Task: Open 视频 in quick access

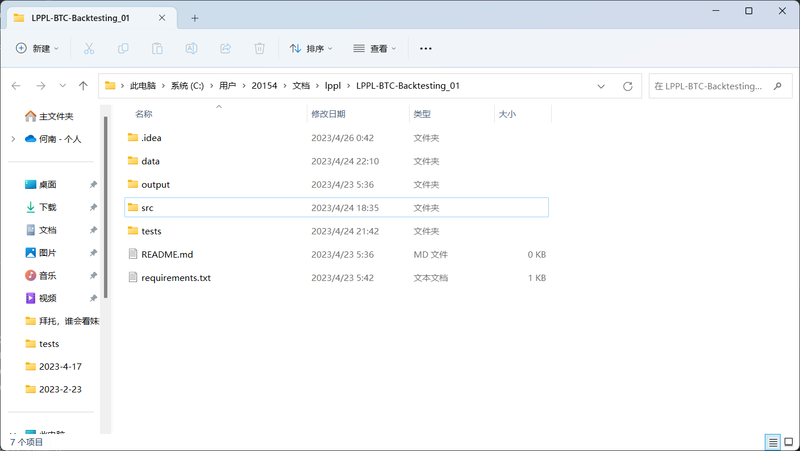Action: pos(41,298)
